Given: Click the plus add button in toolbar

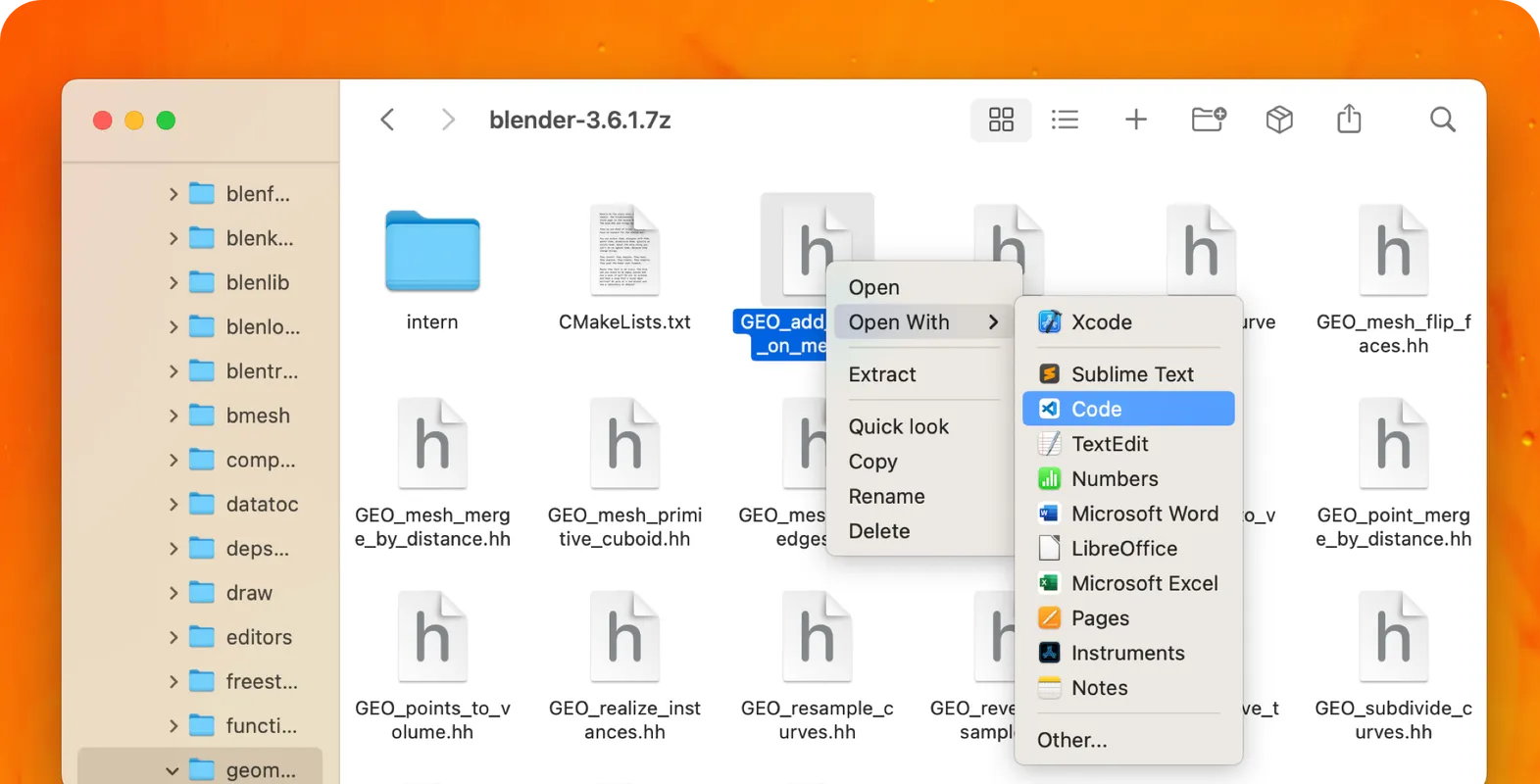Looking at the screenshot, I should 1135,120.
